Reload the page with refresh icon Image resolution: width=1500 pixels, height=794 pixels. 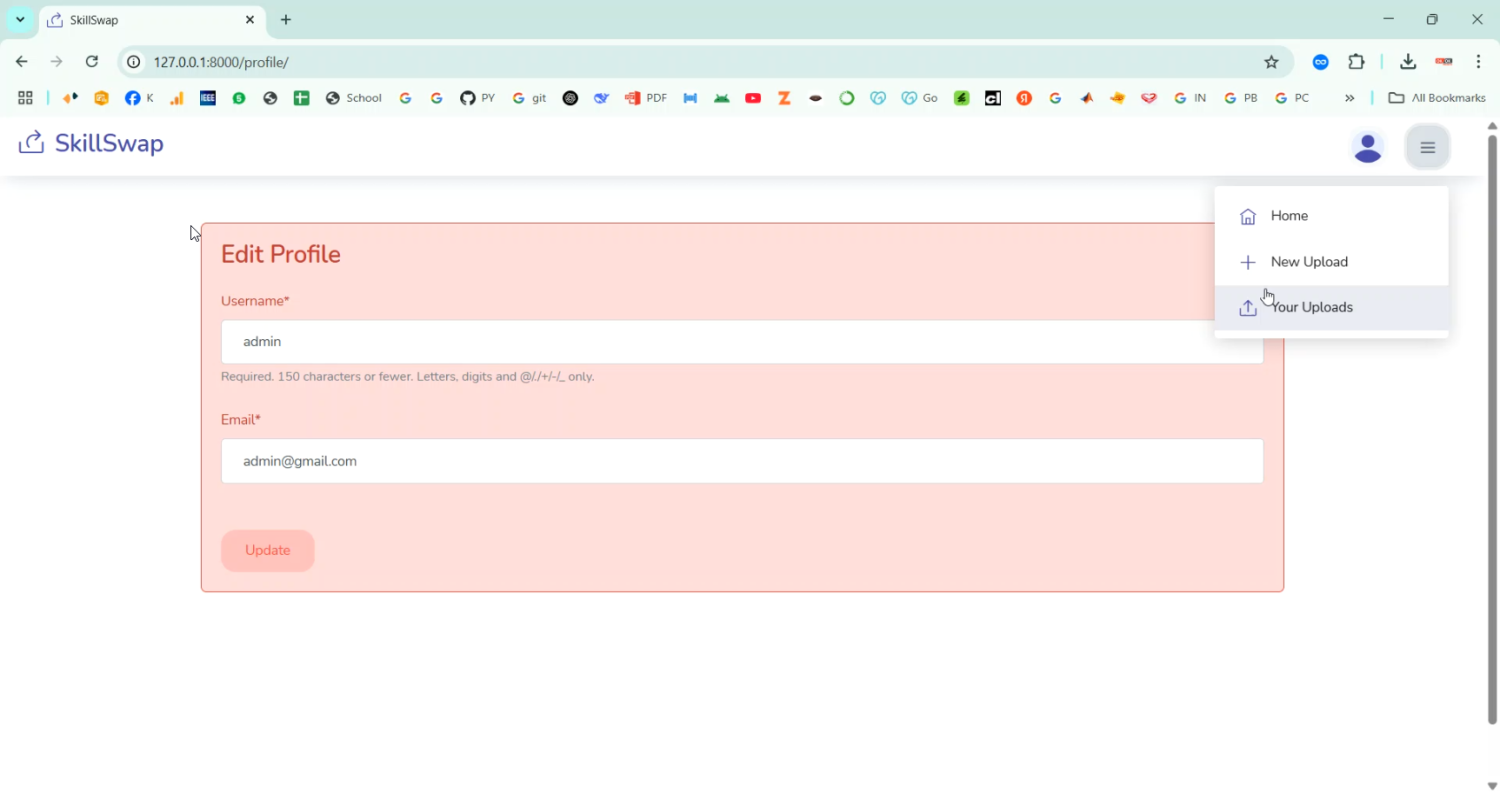pyautogui.click(x=92, y=62)
